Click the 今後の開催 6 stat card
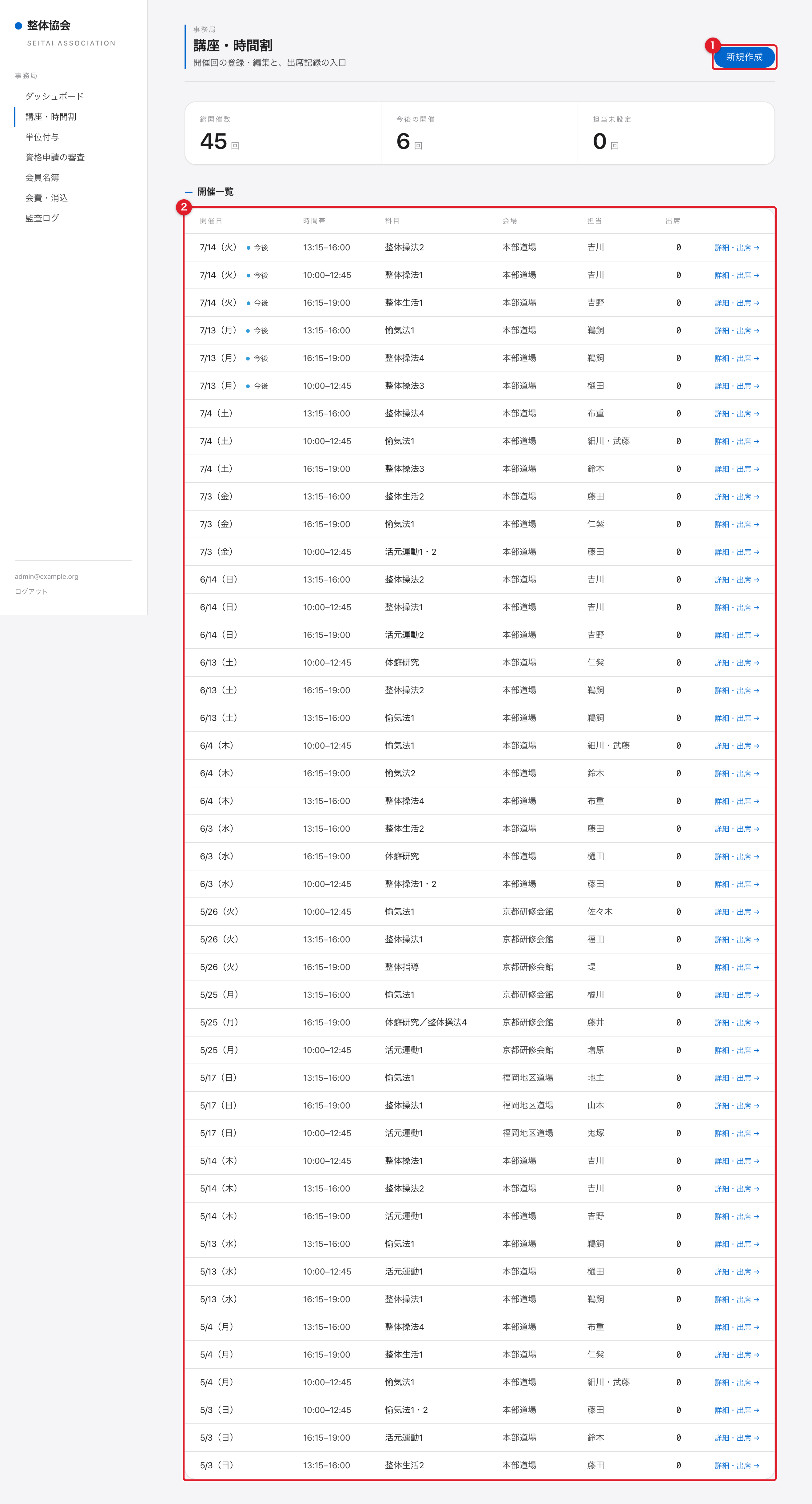The image size is (812, 1504). click(x=479, y=134)
